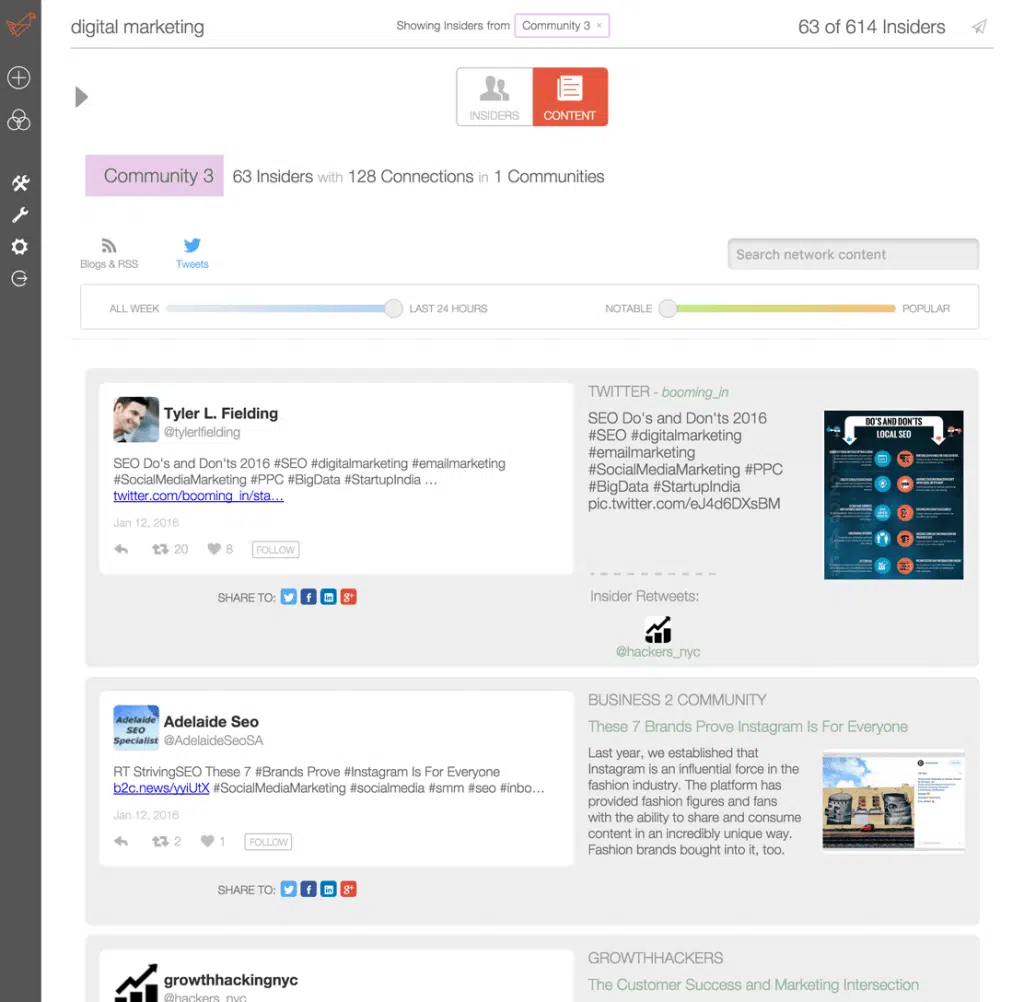
Task: Open 'The Customer Success and Marketing Intersection' article
Action: coord(753,984)
